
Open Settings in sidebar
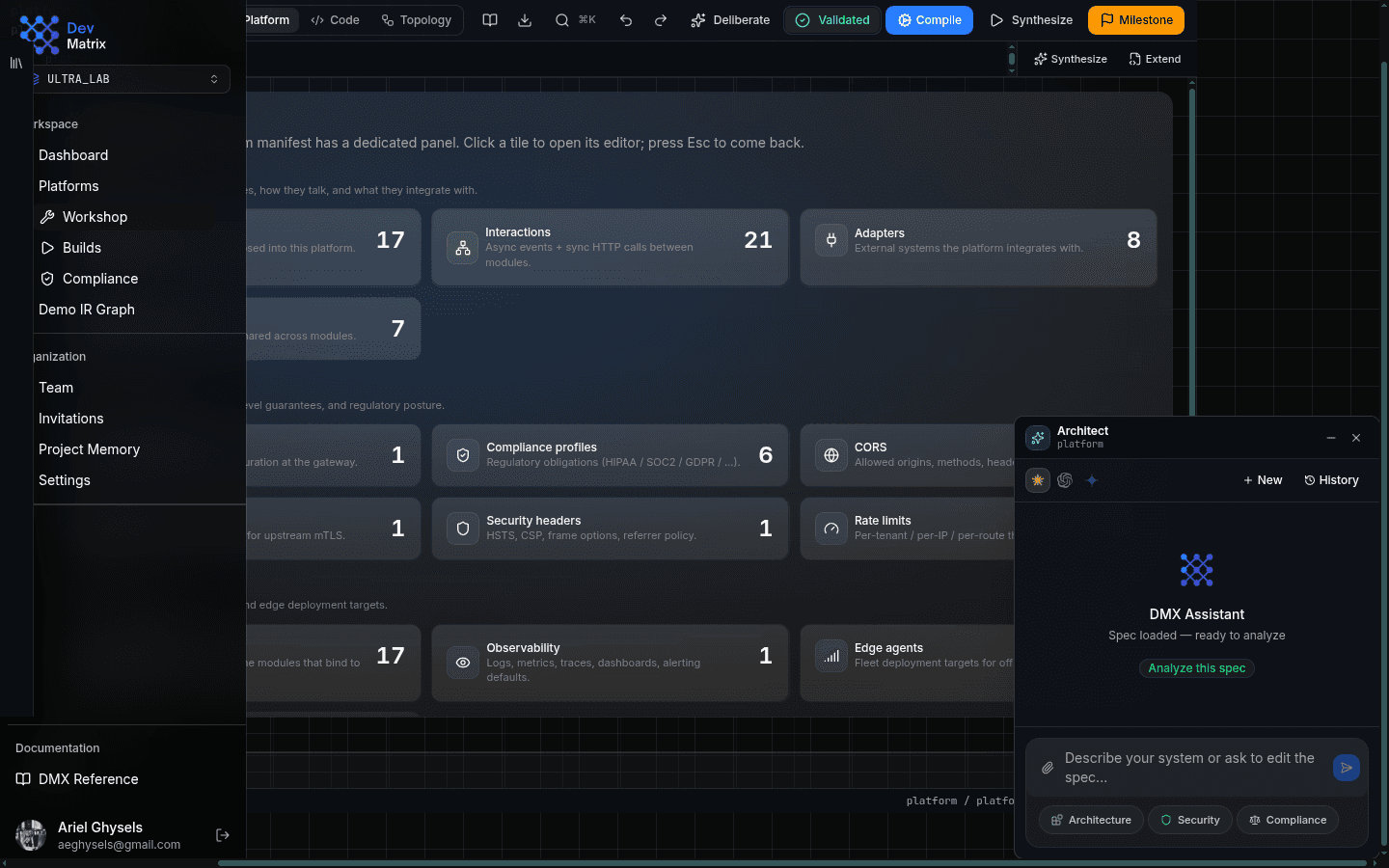point(65,480)
